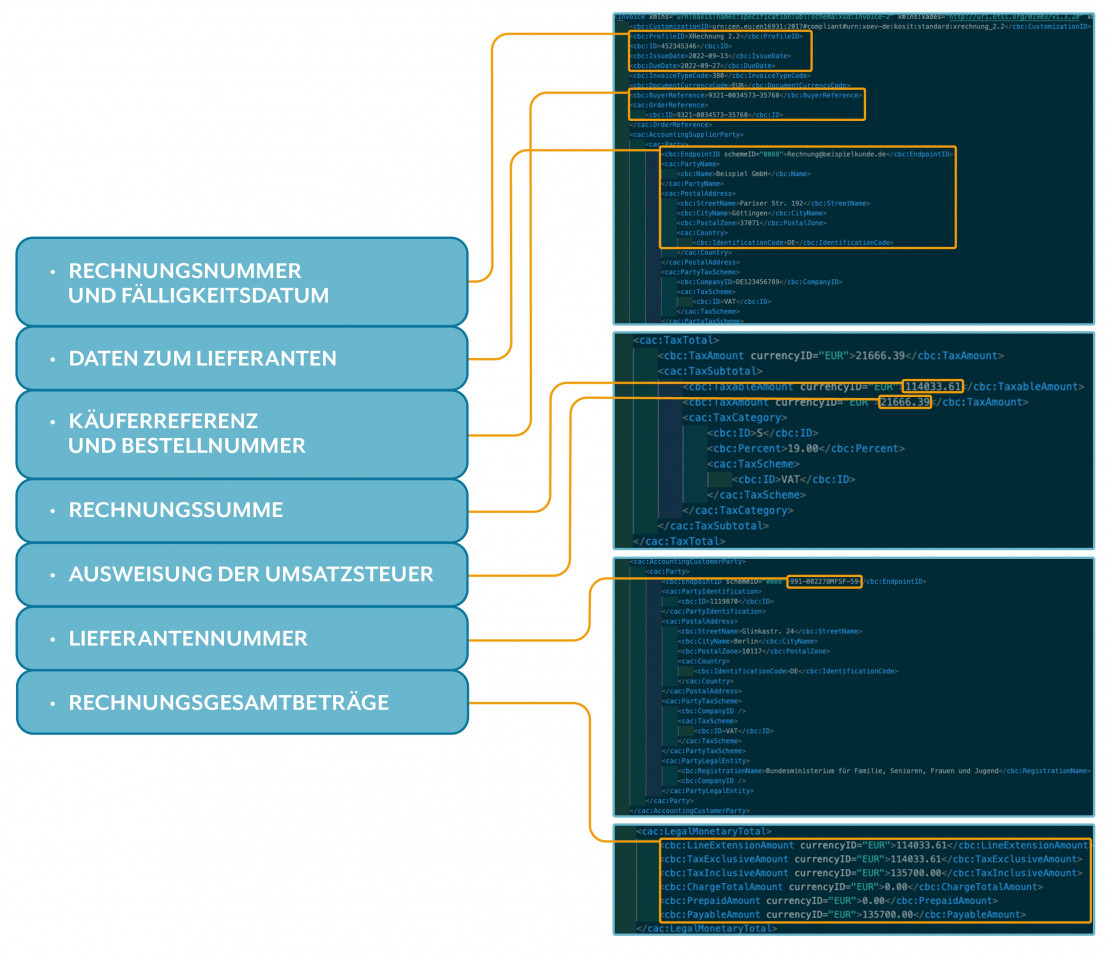Image resolution: width=1110 pixels, height=958 pixels.
Task: Select the PostalZone 37071 line
Action: (x=751, y=223)
